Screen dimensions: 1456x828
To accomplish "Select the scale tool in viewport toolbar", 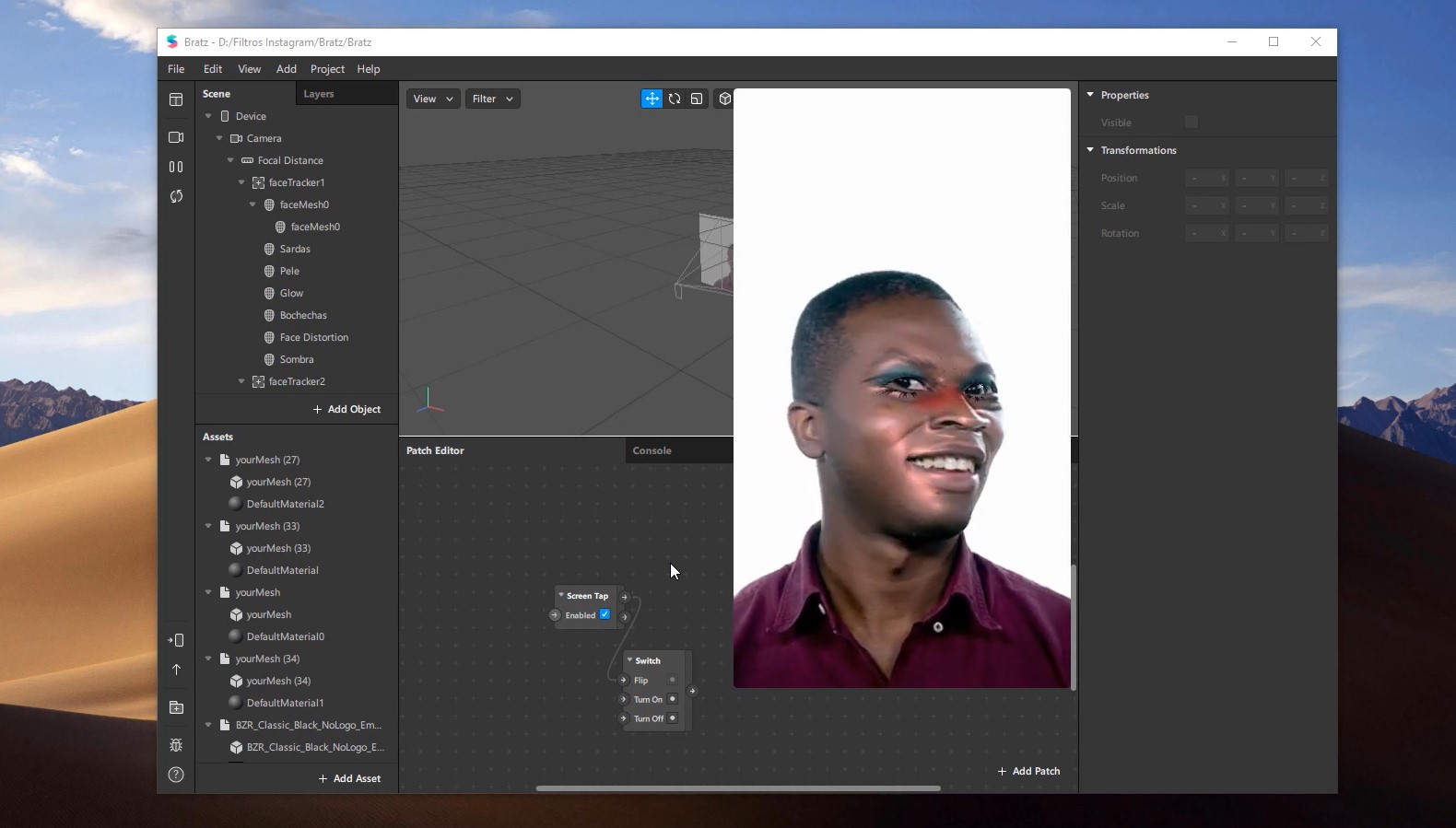I will [697, 99].
